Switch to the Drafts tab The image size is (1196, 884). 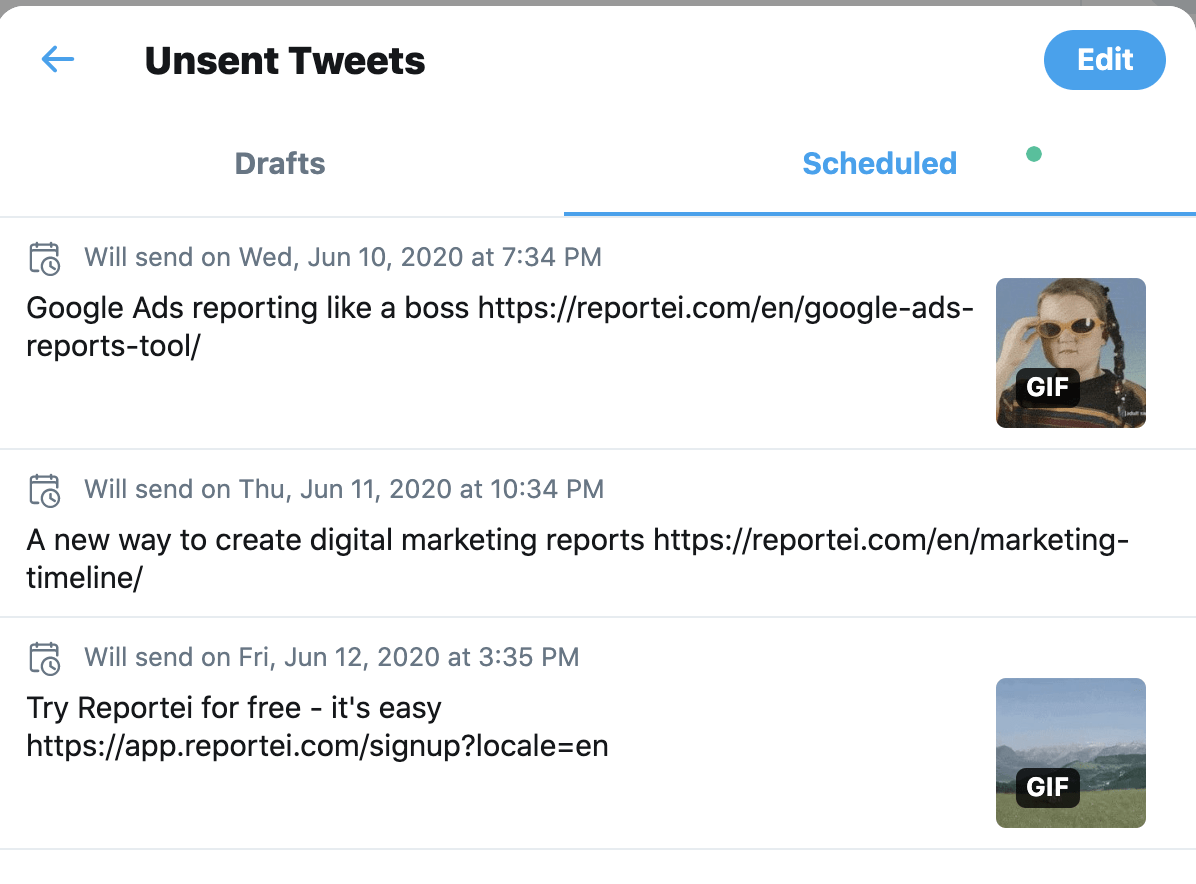point(280,163)
